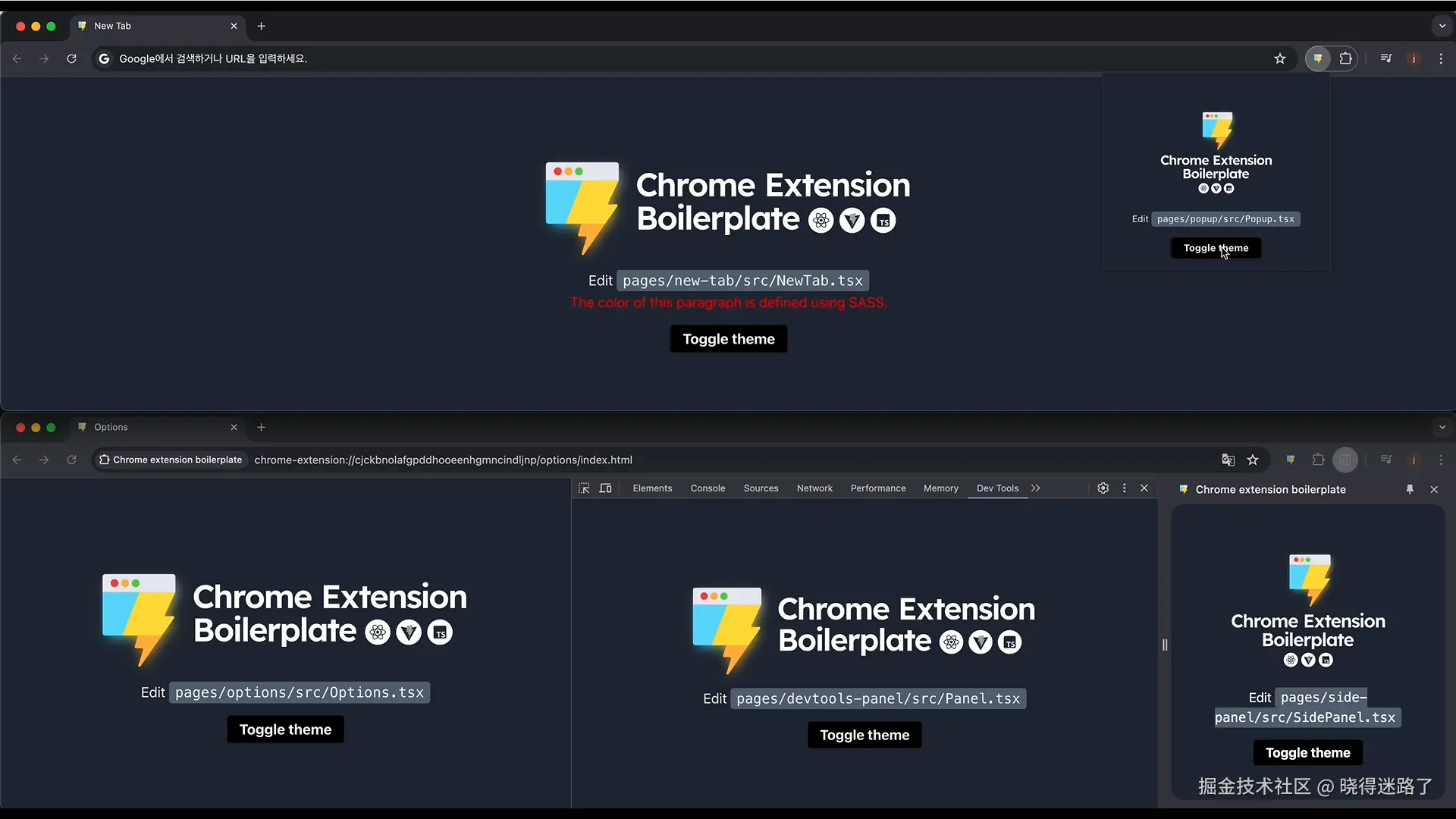Switch to the Console tab
The width and height of the screenshot is (1456, 819).
coord(708,488)
